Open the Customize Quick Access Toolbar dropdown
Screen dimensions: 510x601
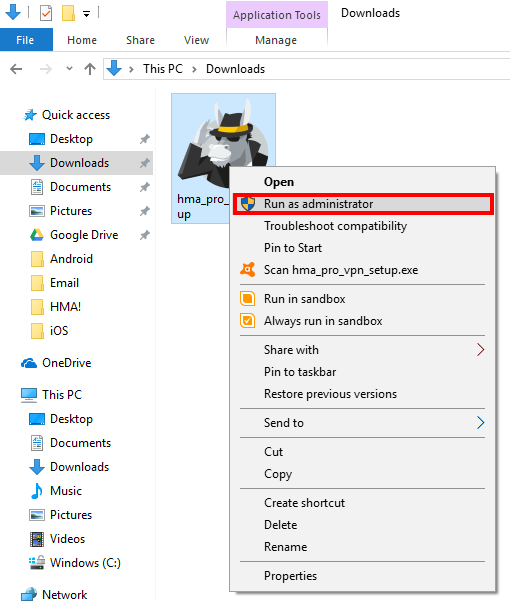(87, 15)
